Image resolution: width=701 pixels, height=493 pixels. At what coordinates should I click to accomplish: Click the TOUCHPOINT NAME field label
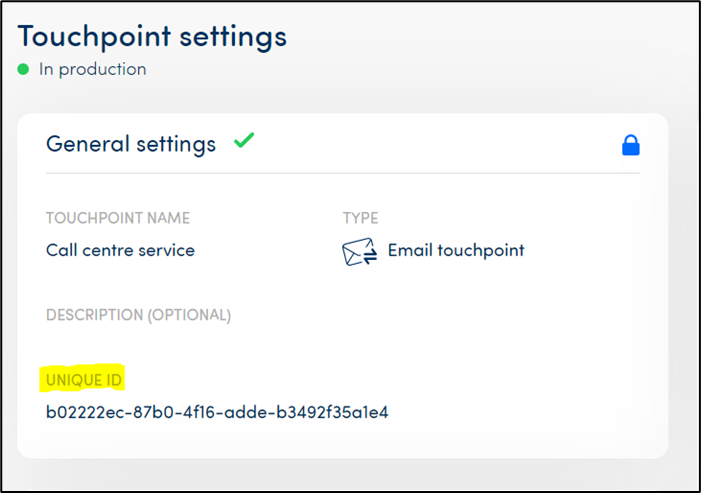point(118,218)
